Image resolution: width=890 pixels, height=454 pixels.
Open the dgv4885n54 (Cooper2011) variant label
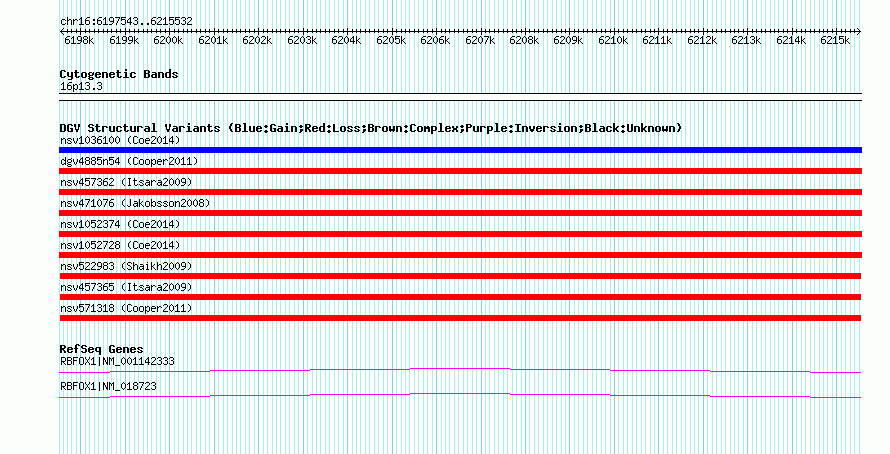click(x=129, y=161)
